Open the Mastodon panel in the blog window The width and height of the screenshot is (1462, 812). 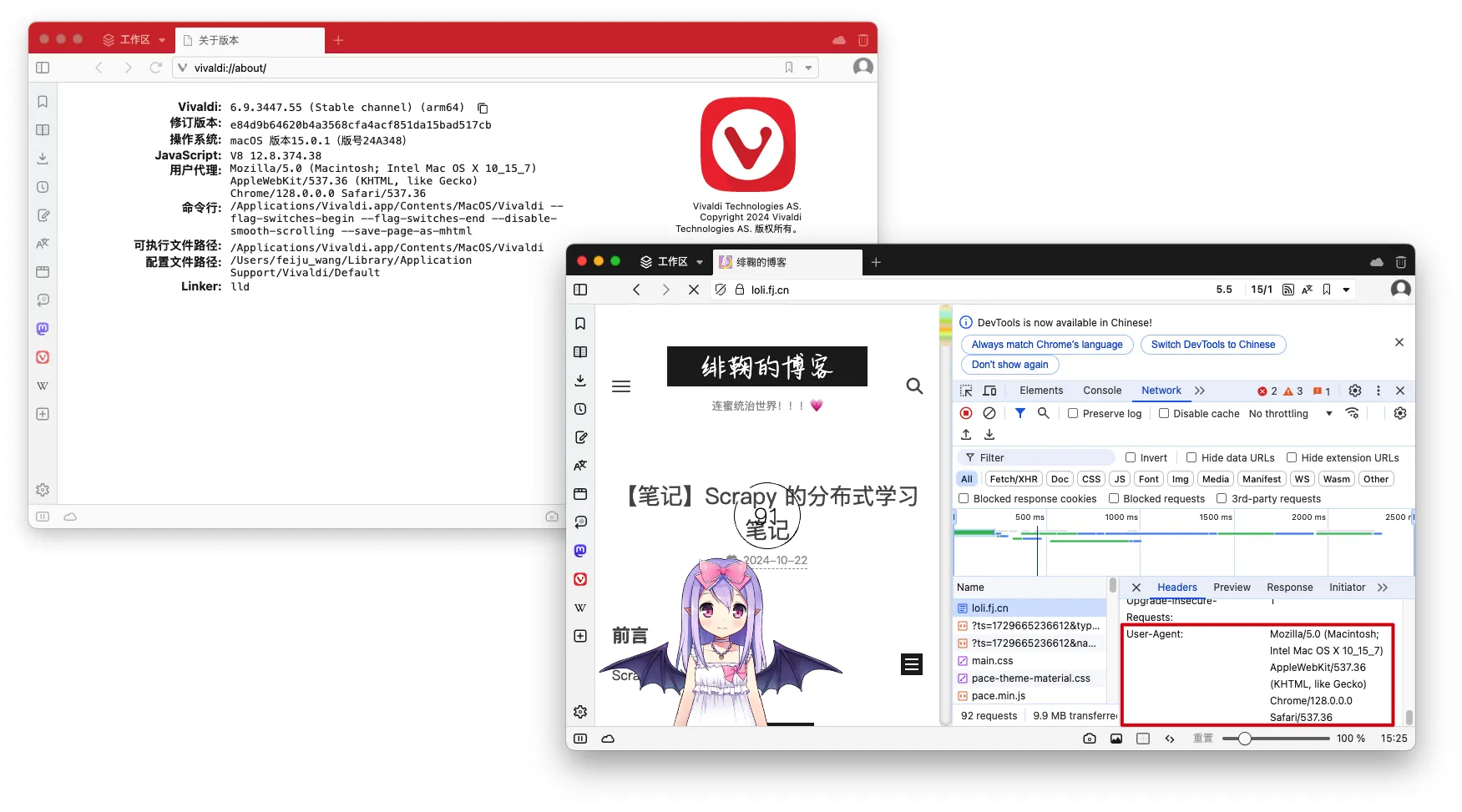pos(580,551)
